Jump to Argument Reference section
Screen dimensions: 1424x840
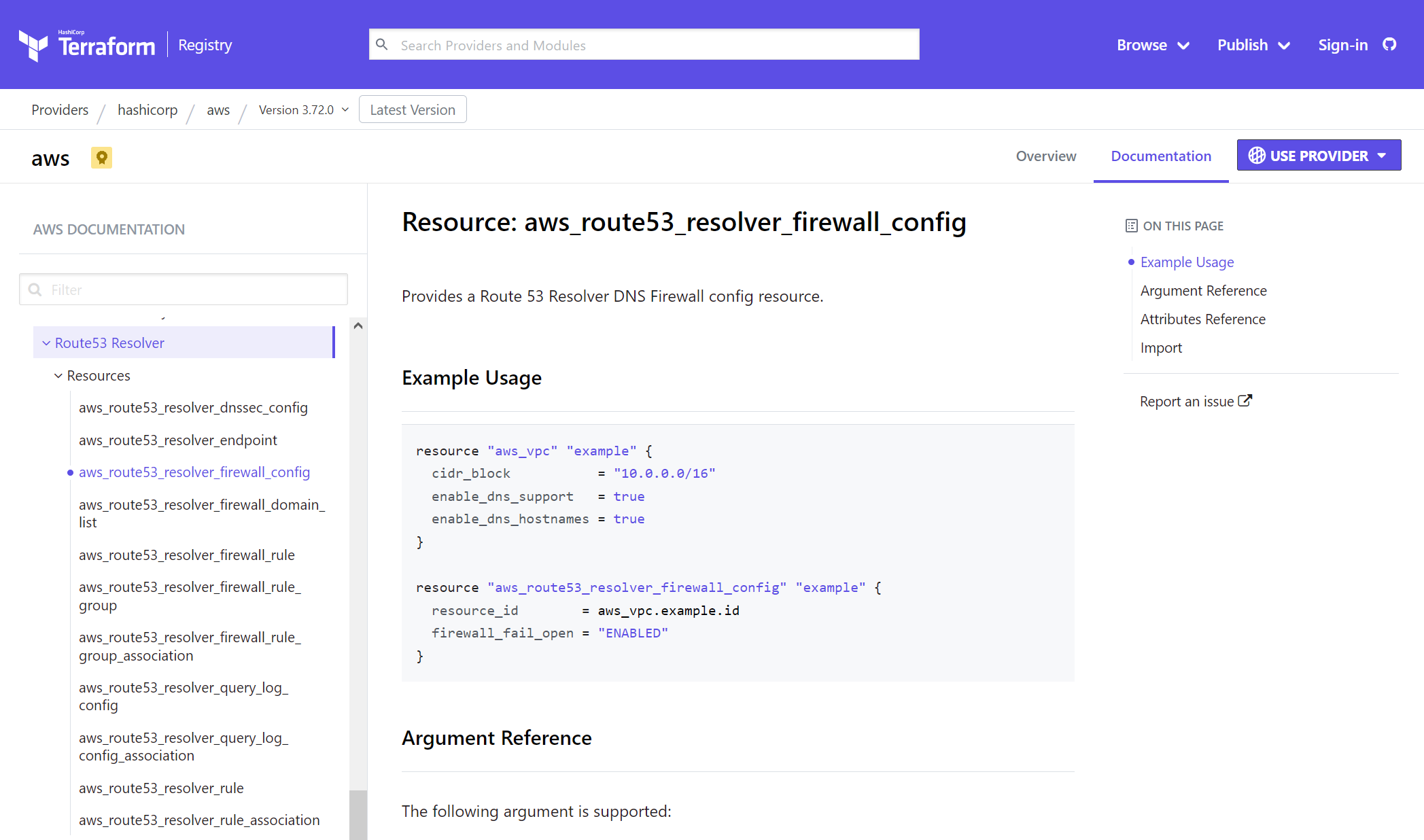pyautogui.click(x=1204, y=291)
